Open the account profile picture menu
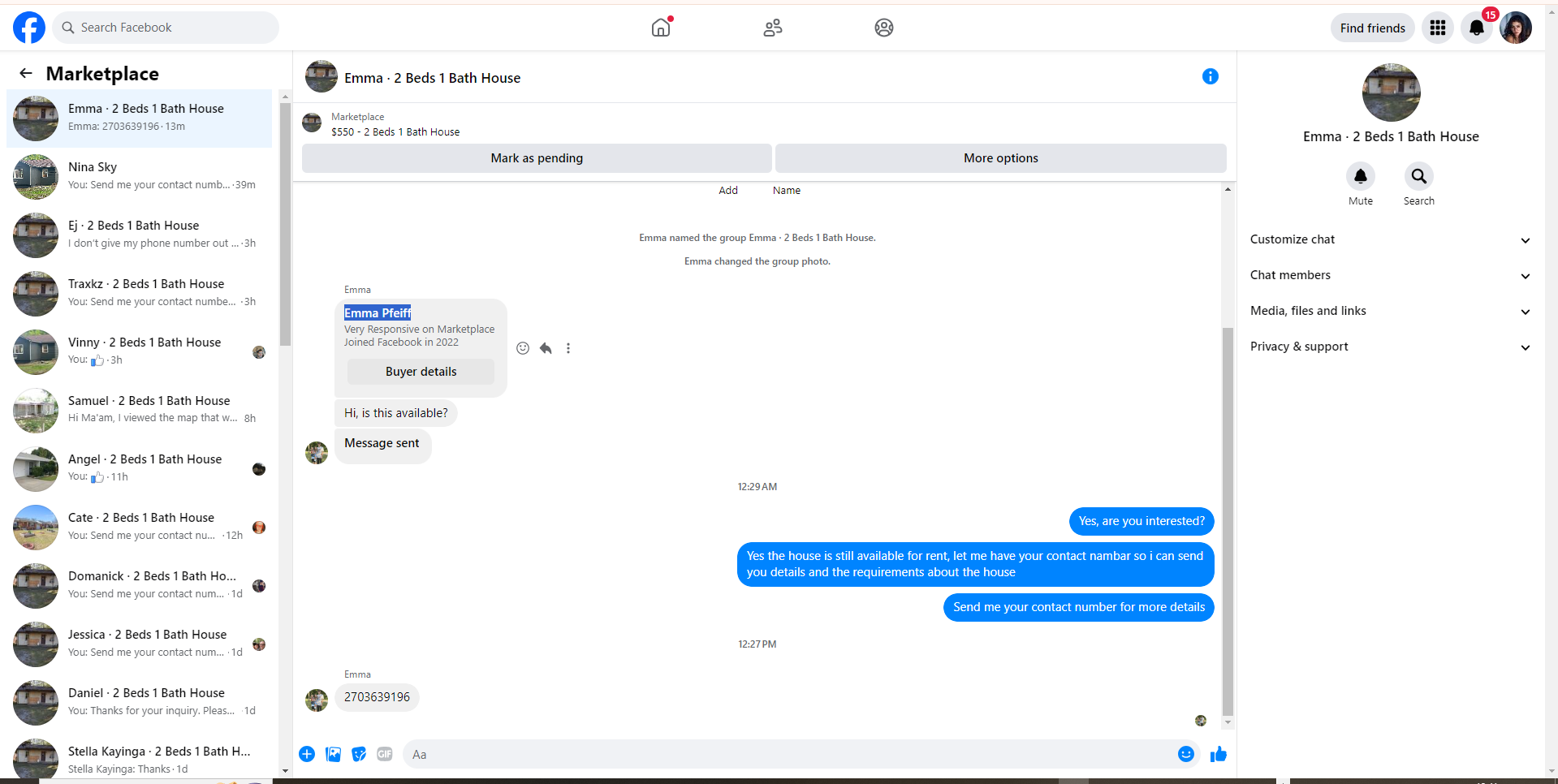The height and width of the screenshot is (784, 1558). (x=1516, y=28)
